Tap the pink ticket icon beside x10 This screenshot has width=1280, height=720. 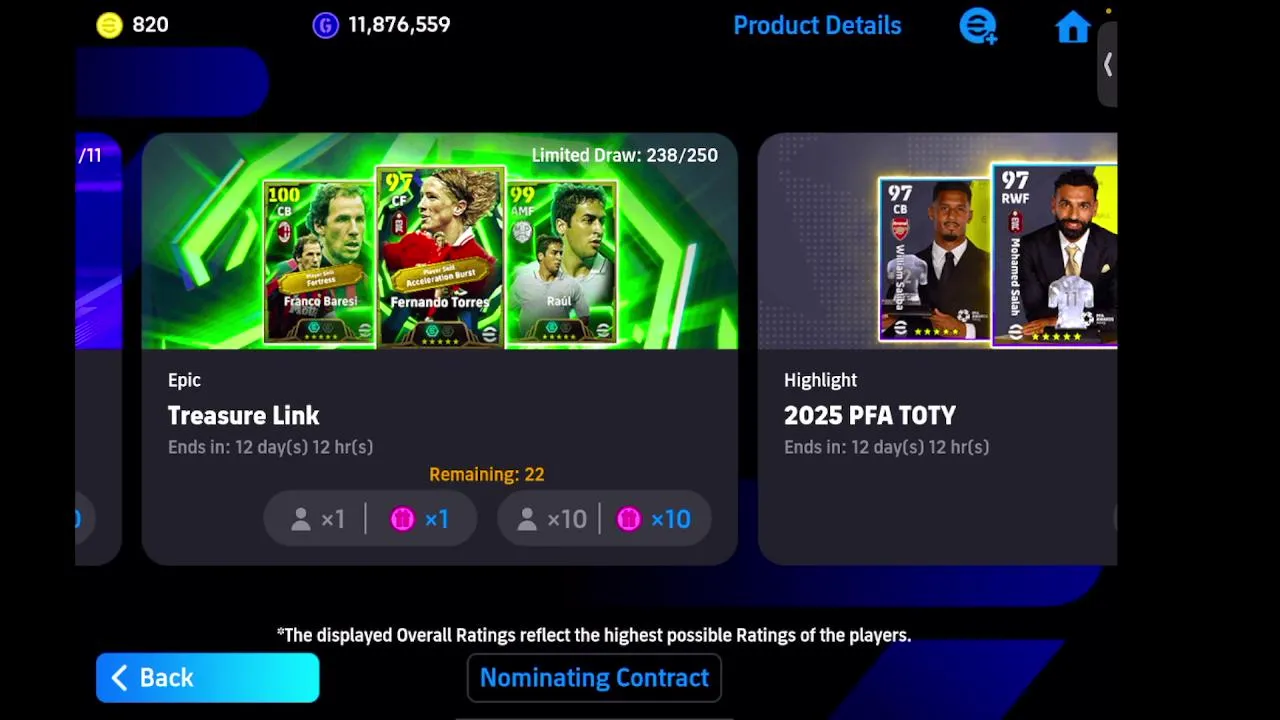(x=628, y=519)
